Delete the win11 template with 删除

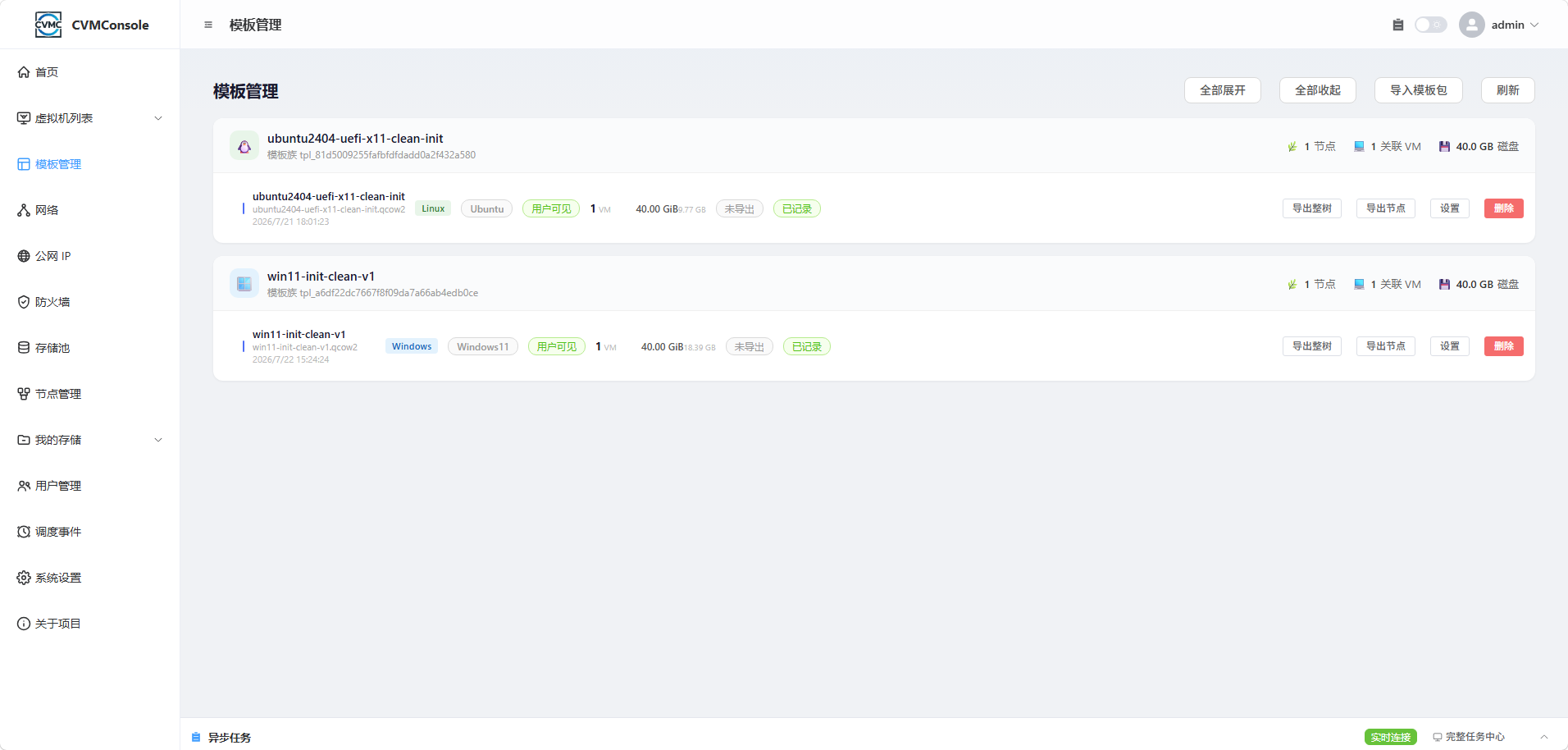(x=1504, y=346)
